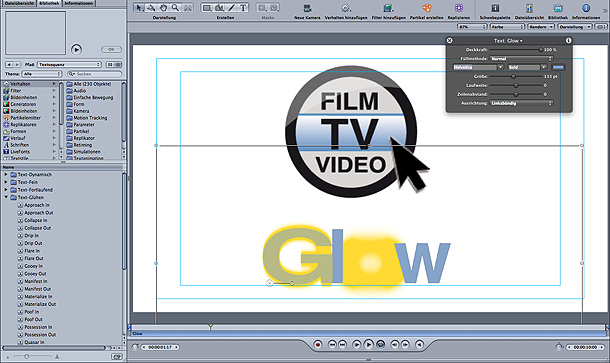Open the Ausrichtung Linksbündig dropdown

[521, 103]
